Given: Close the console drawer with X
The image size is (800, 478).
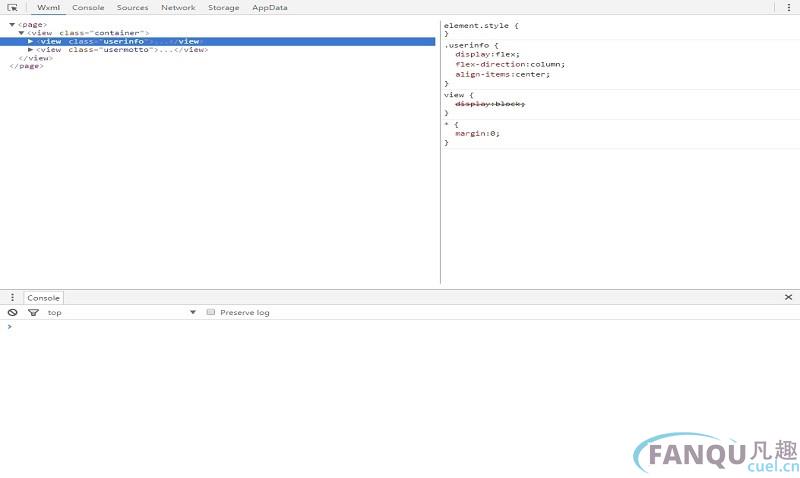Looking at the screenshot, I should pos(788,297).
